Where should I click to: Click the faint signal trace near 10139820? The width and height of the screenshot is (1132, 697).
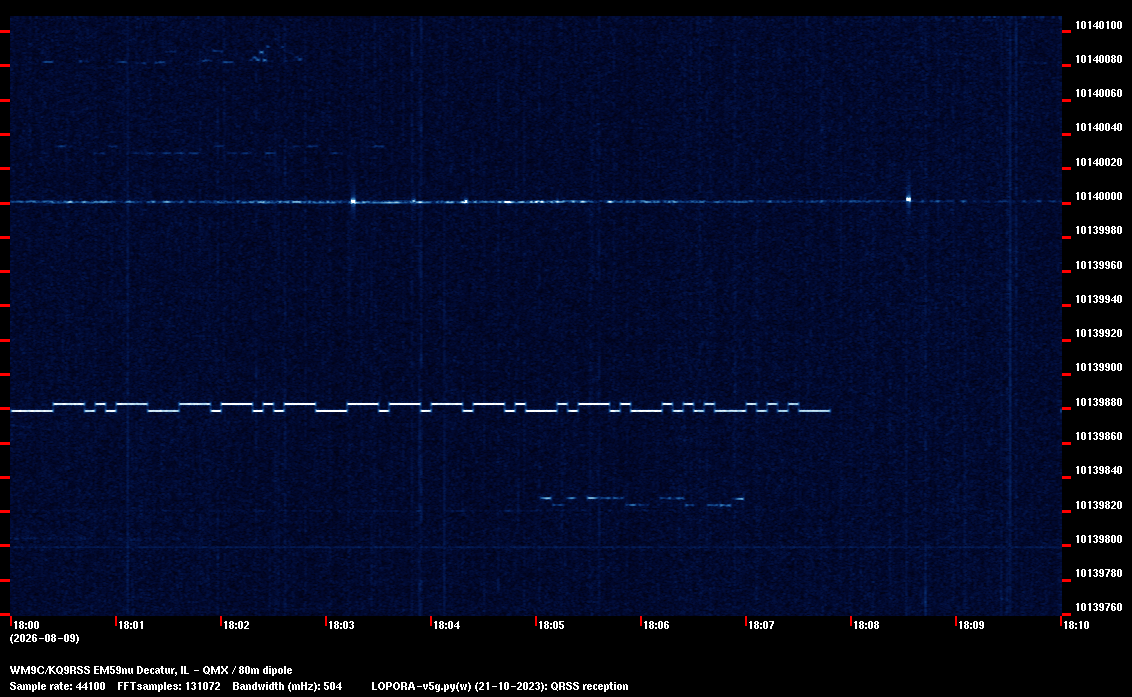pos(642,501)
